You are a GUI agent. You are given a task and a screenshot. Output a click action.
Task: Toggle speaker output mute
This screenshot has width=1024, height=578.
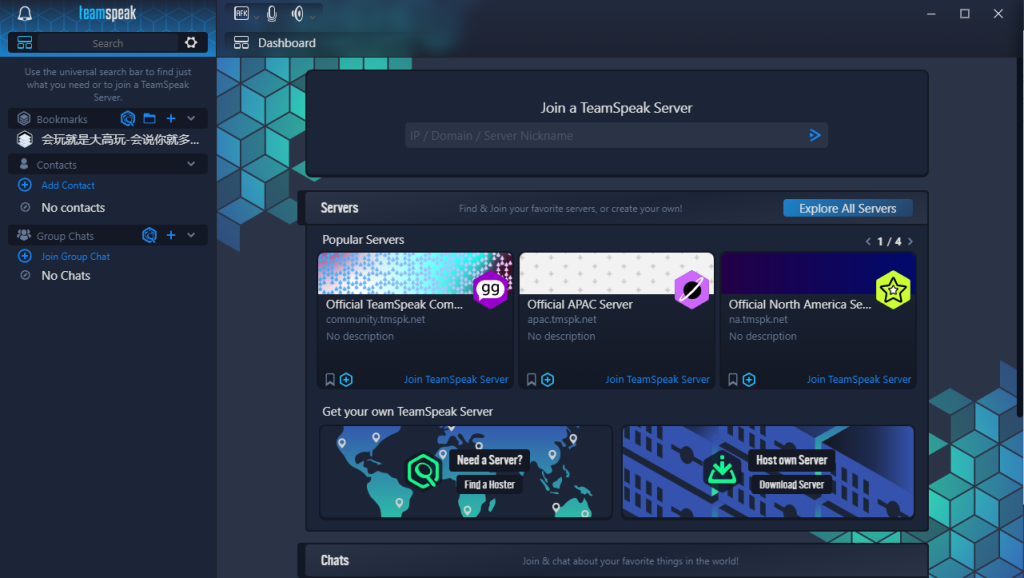coord(297,14)
